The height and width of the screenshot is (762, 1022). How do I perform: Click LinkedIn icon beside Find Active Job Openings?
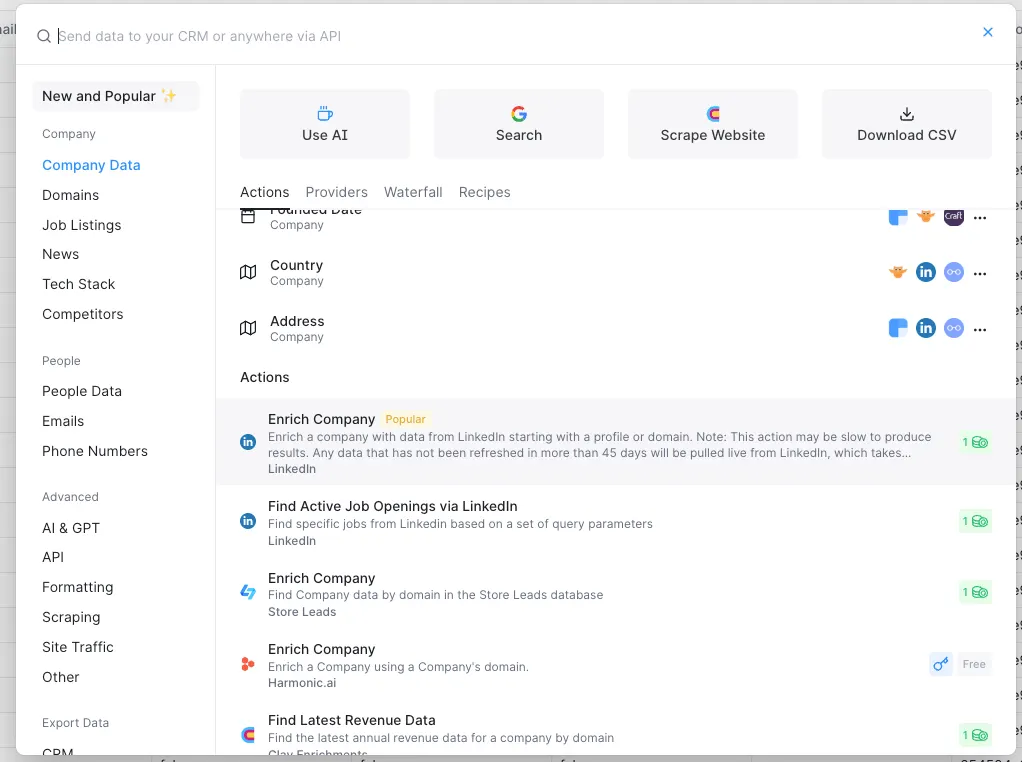[248, 521]
